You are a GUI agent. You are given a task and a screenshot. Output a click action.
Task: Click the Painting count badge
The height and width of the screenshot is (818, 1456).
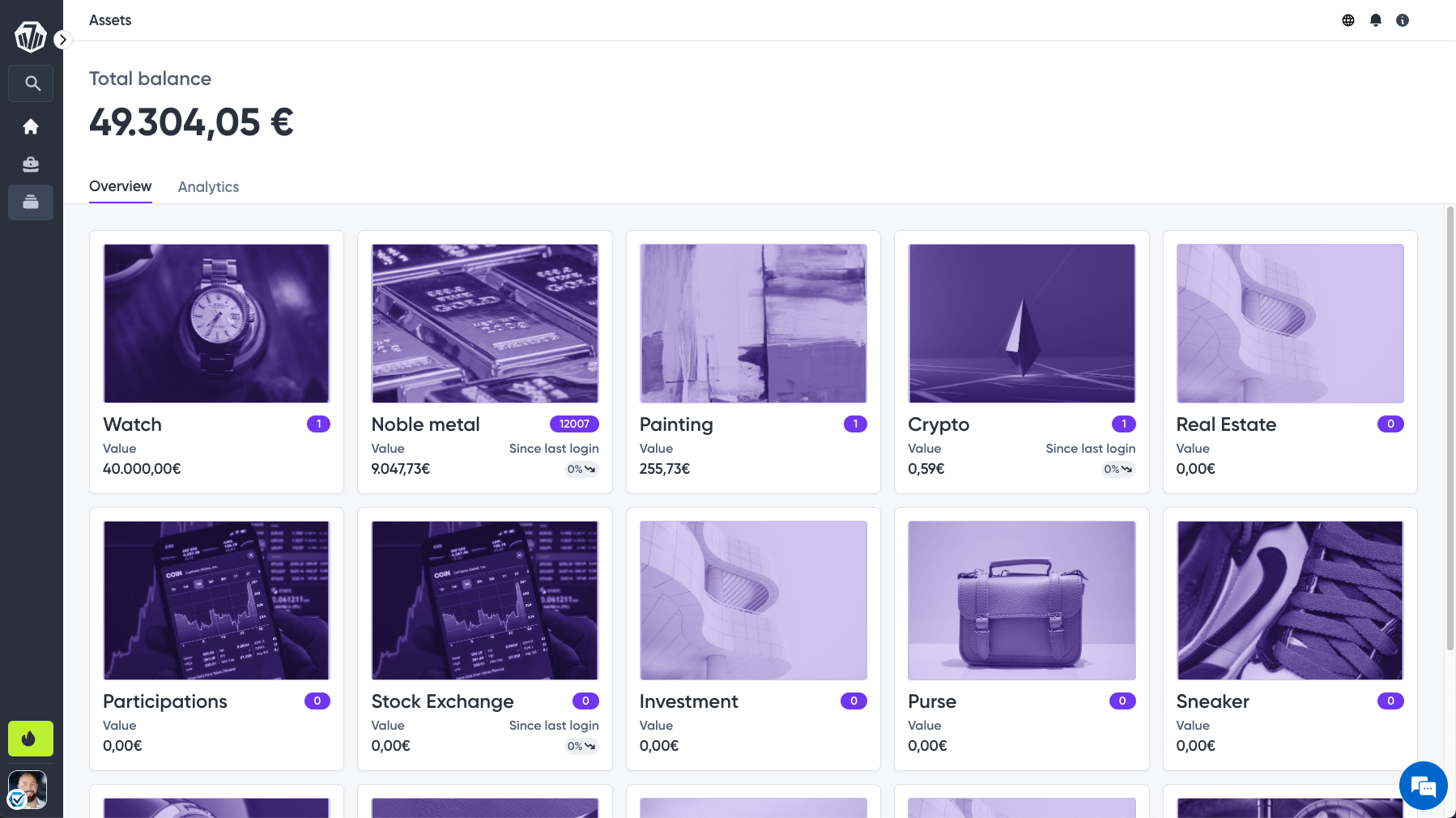pos(855,424)
